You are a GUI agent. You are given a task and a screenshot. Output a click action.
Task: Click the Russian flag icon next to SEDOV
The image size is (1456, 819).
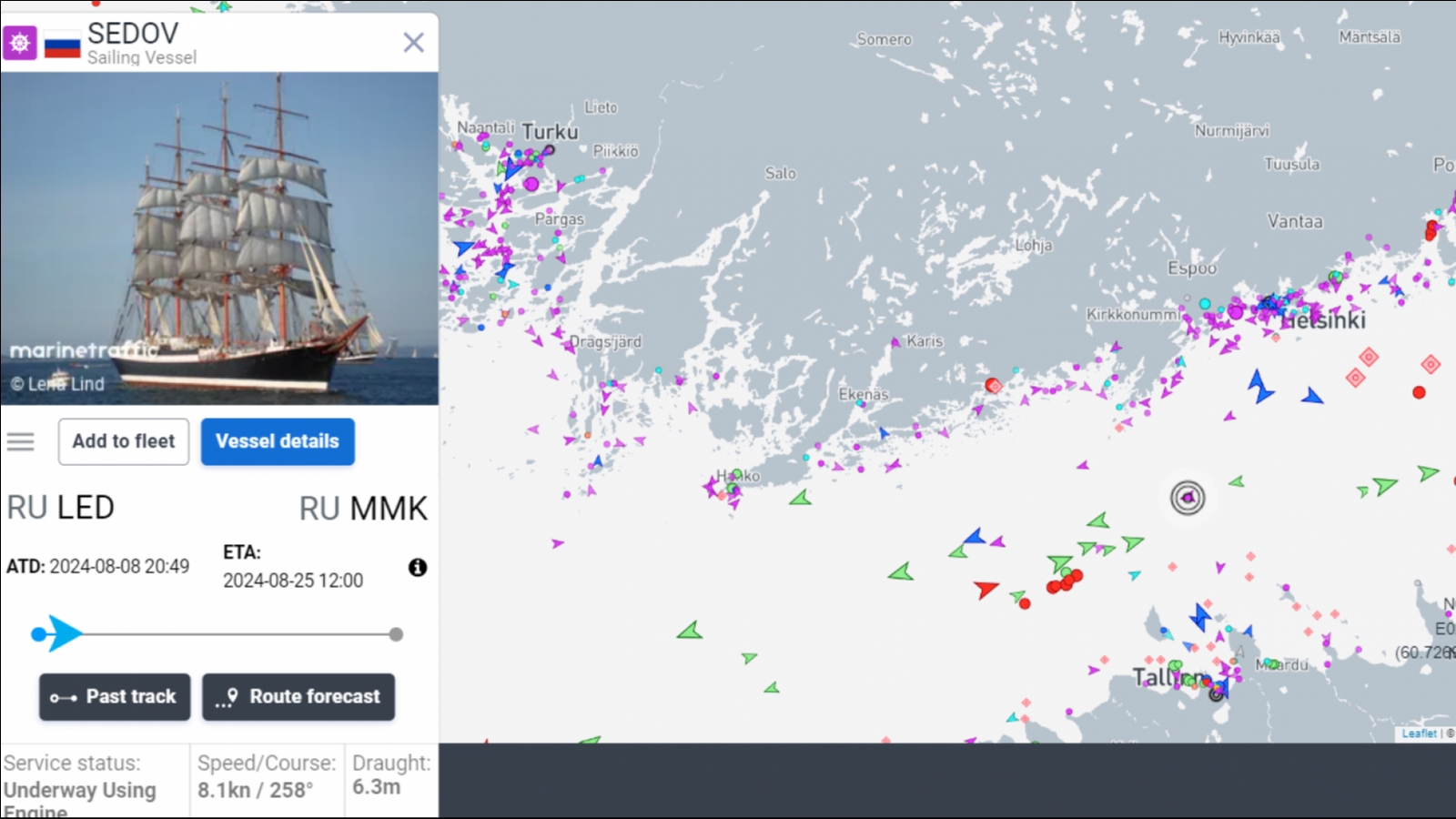tap(62, 43)
